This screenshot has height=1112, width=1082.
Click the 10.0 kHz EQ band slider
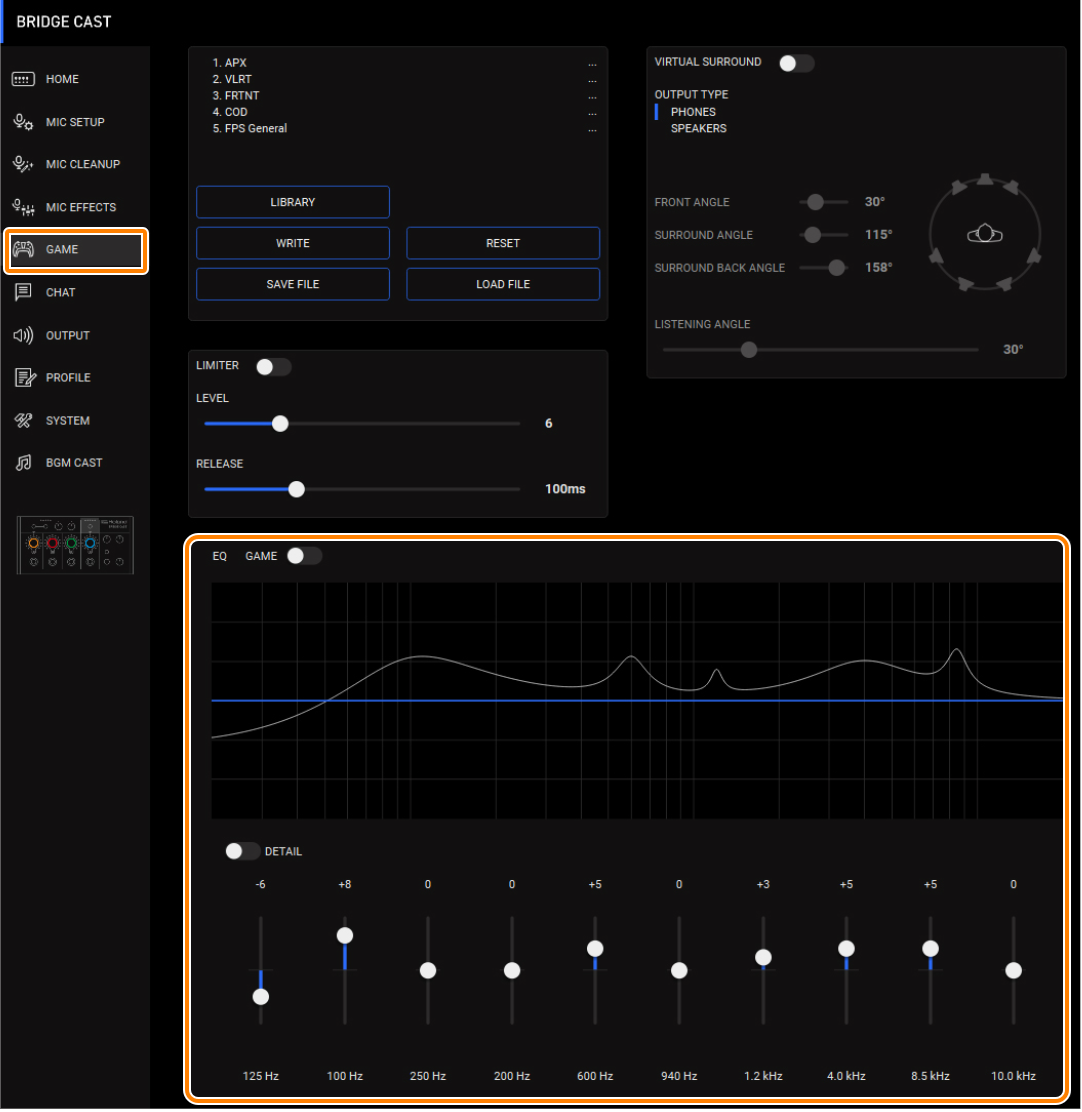coord(1013,970)
